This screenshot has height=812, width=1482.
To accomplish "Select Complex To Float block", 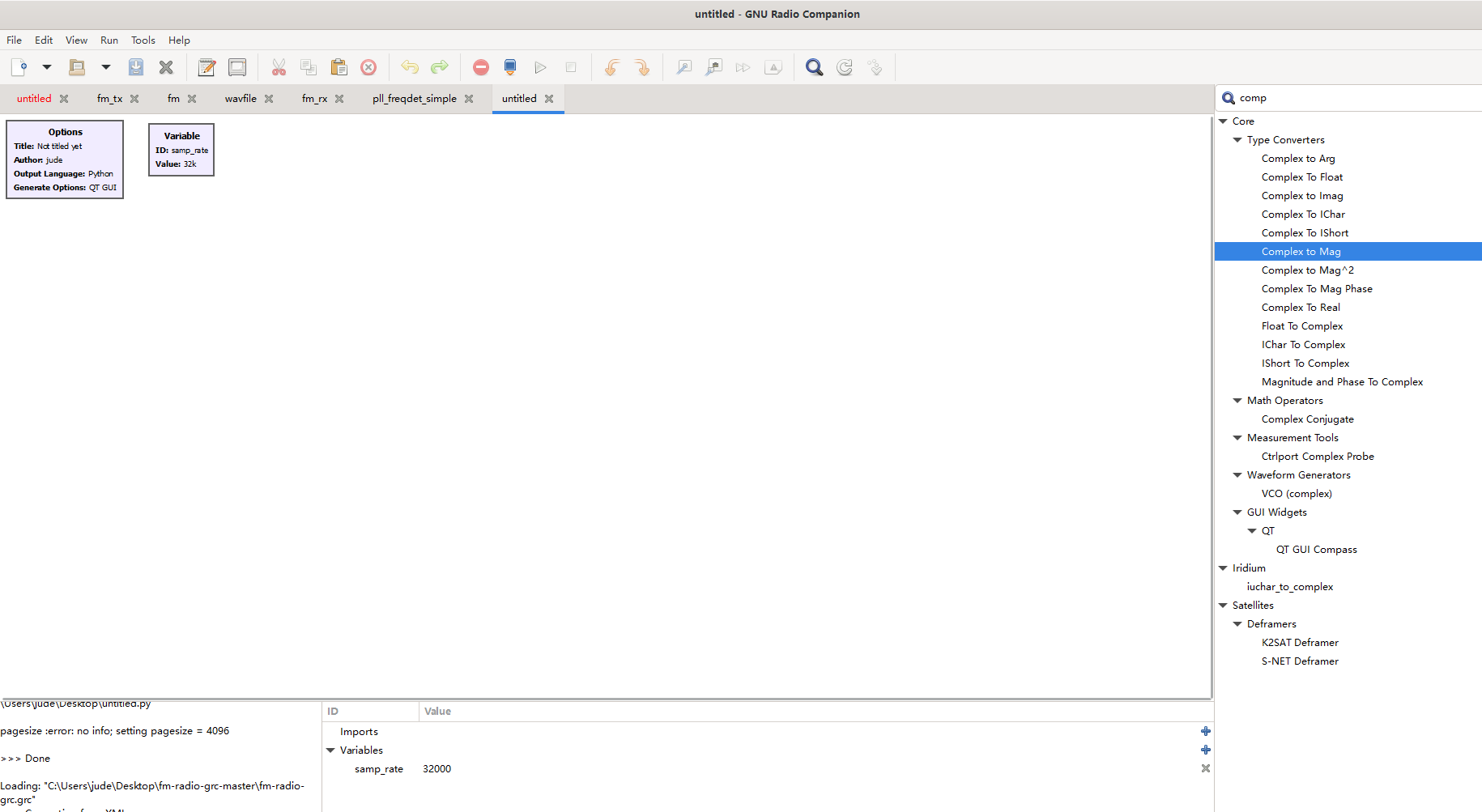I will pyautogui.click(x=1302, y=177).
